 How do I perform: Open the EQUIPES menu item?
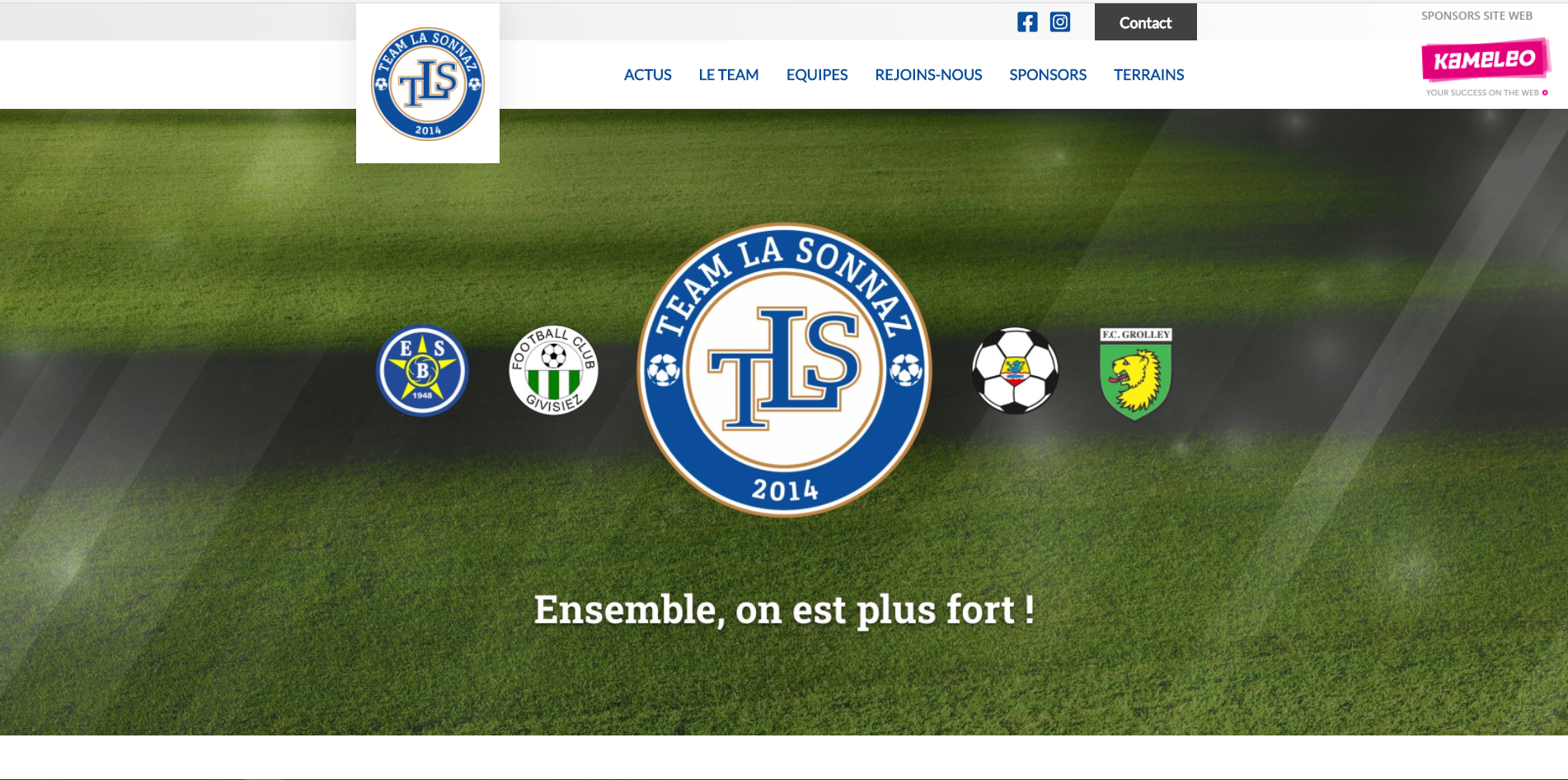point(817,75)
